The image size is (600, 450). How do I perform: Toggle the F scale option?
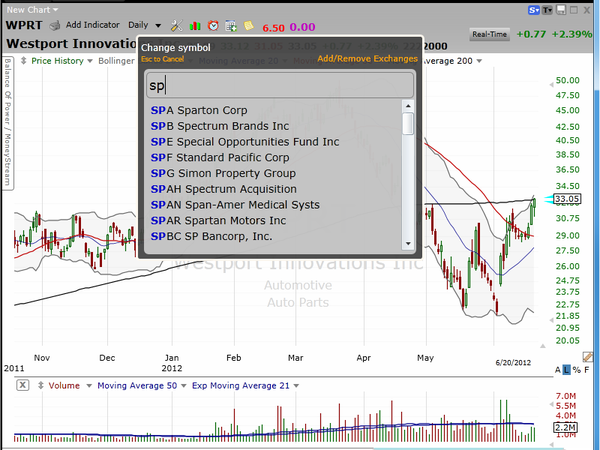[587, 370]
